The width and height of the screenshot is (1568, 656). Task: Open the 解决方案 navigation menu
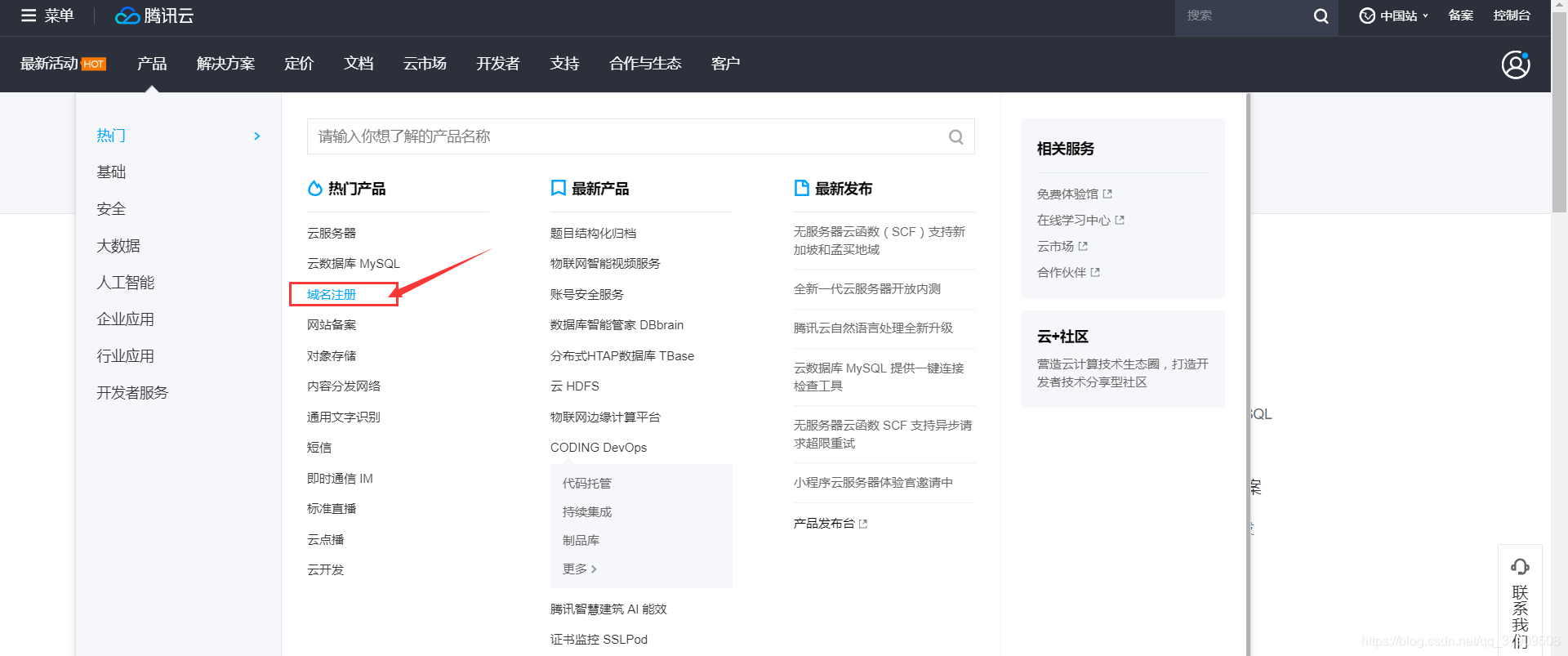[225, 64]
